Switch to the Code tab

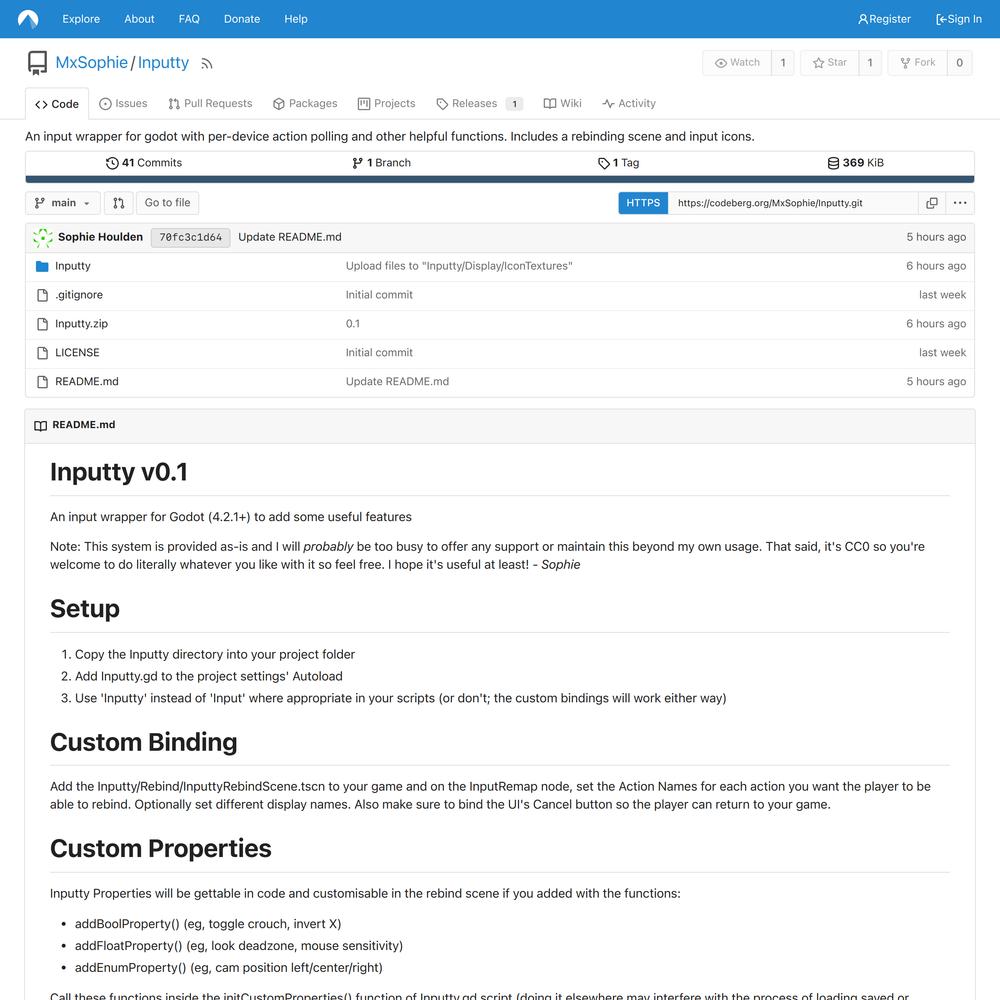57,104
